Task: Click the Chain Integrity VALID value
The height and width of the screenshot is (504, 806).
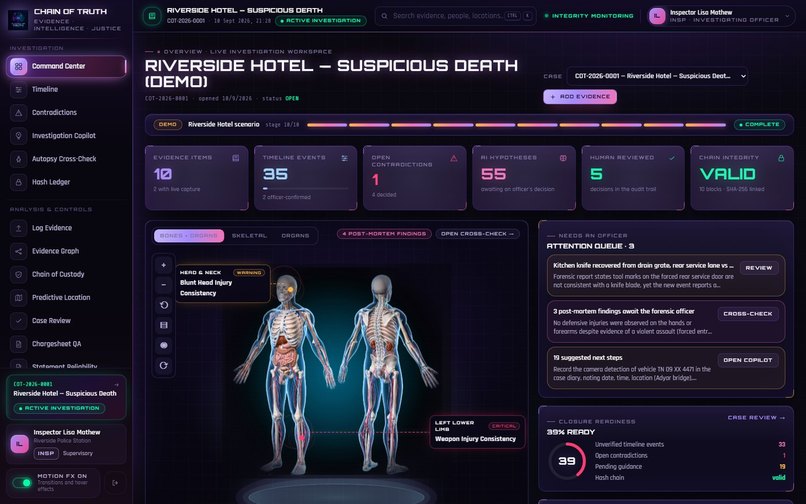Action: coord(727,174)
